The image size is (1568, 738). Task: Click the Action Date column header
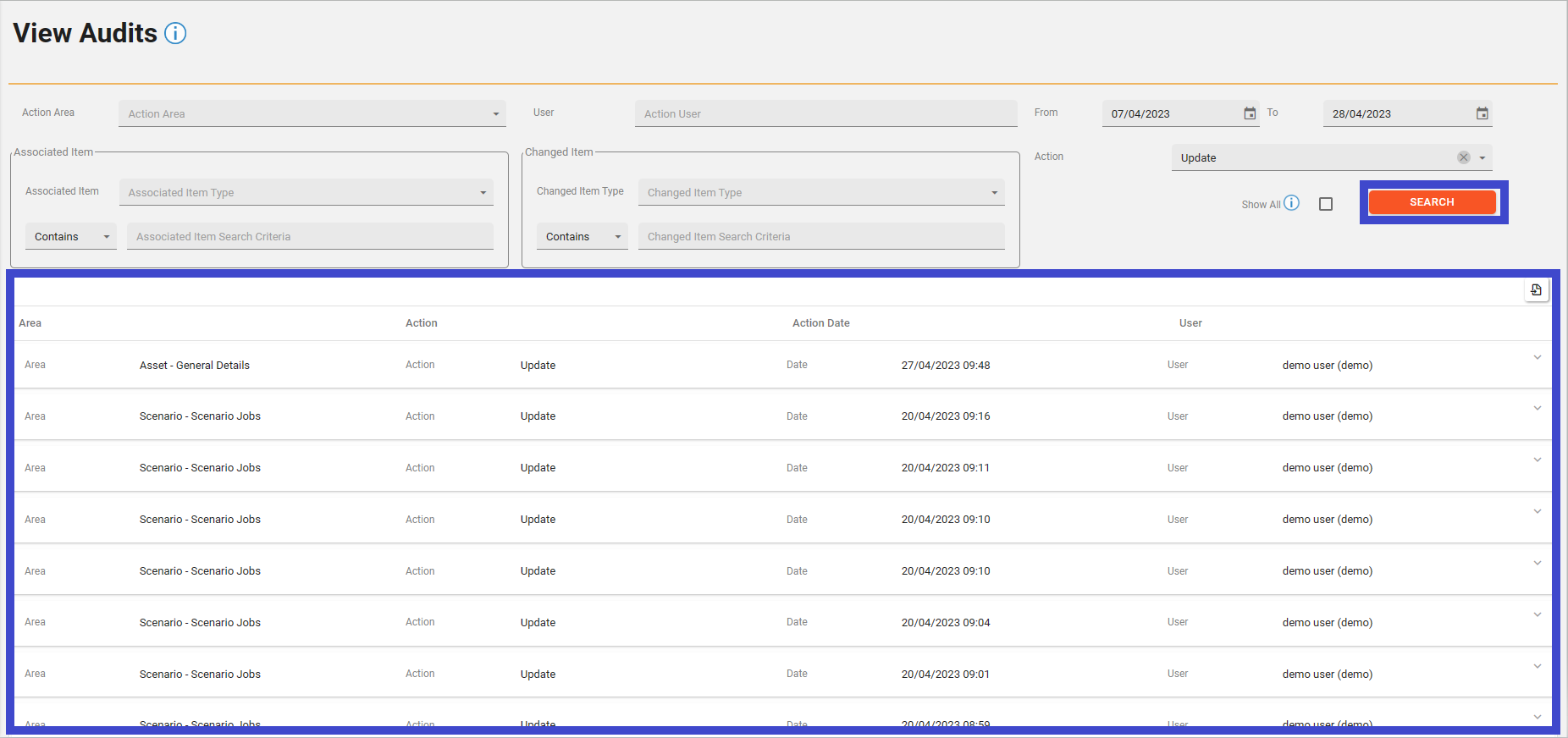point(820,323)
